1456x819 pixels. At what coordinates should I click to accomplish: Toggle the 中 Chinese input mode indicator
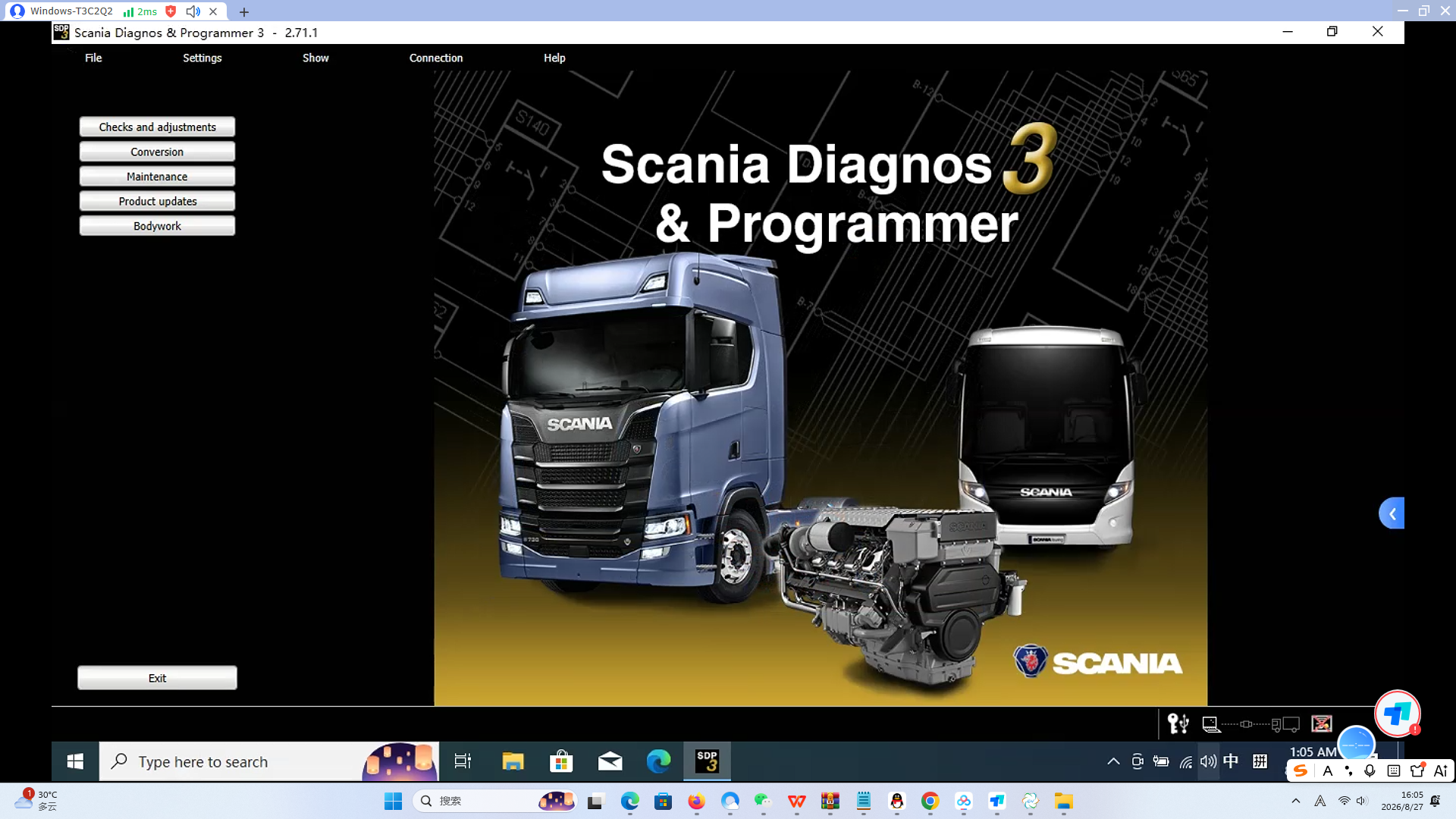[x=1231, y=761]
